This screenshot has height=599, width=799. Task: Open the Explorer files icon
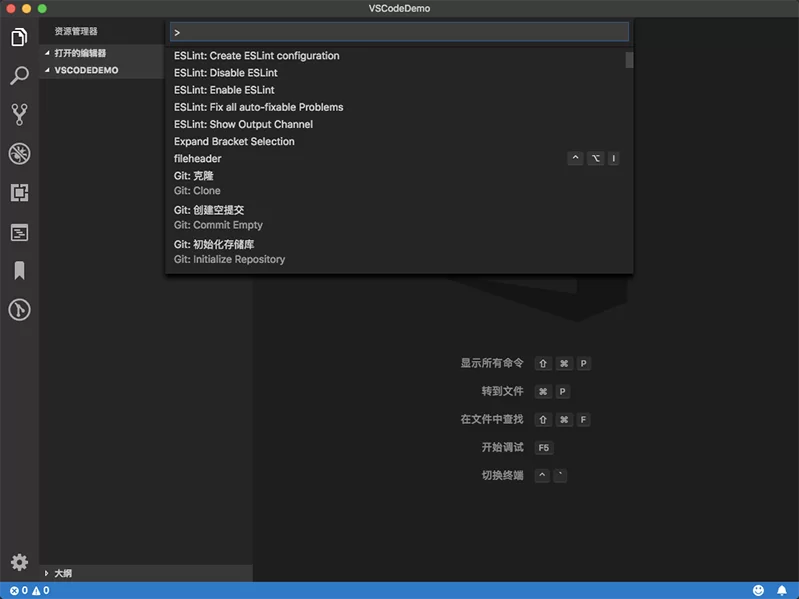coord(19,37)
